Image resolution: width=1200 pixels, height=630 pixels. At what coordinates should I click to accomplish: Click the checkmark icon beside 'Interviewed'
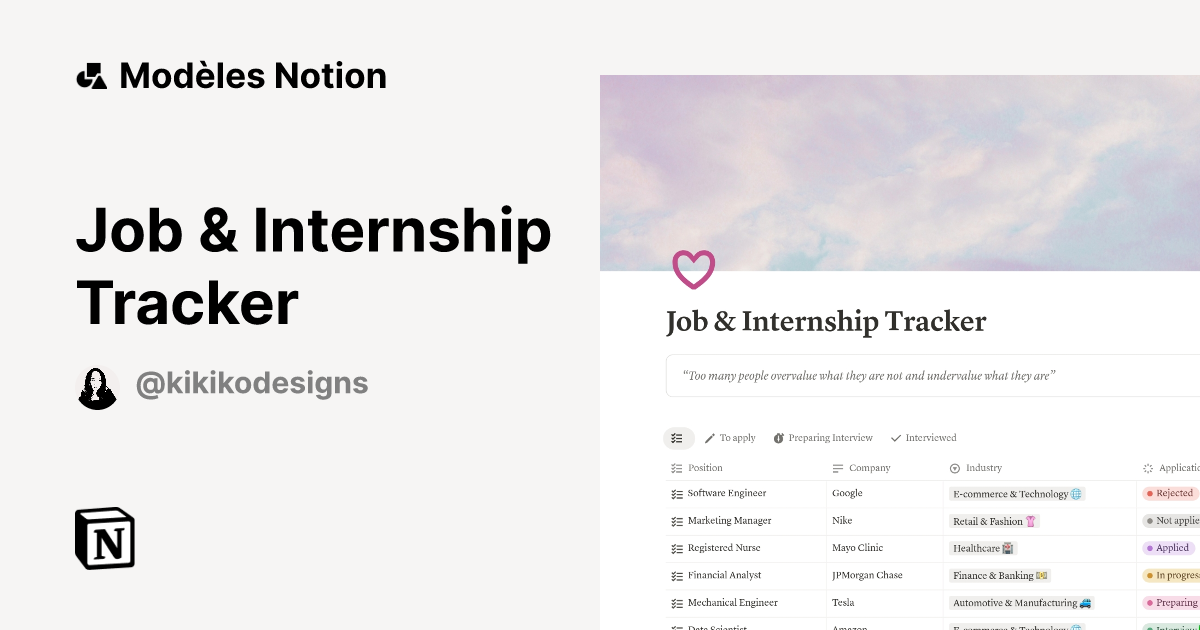tap(895, 438)
